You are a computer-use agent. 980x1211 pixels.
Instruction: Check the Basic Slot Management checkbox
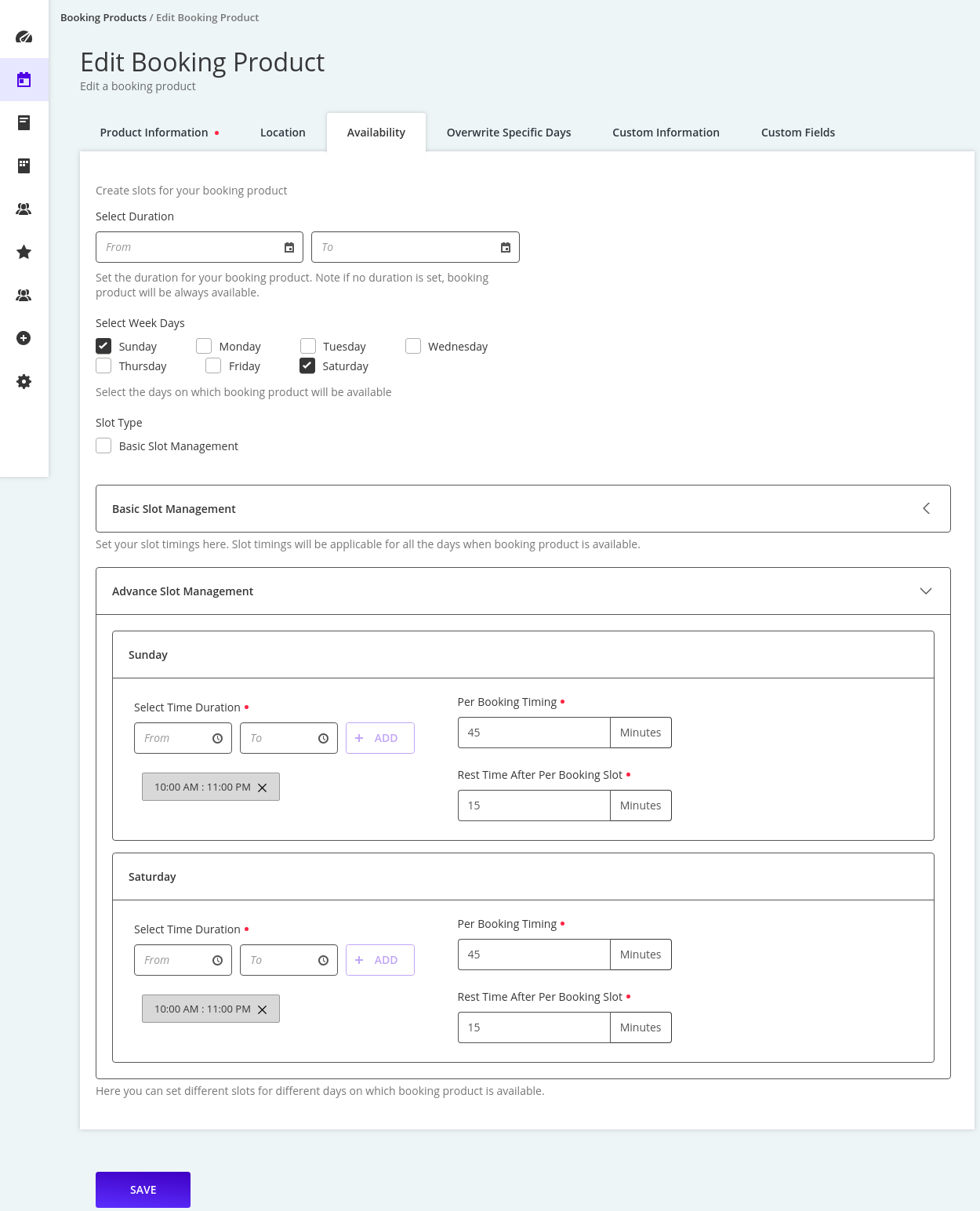(103, 445)
